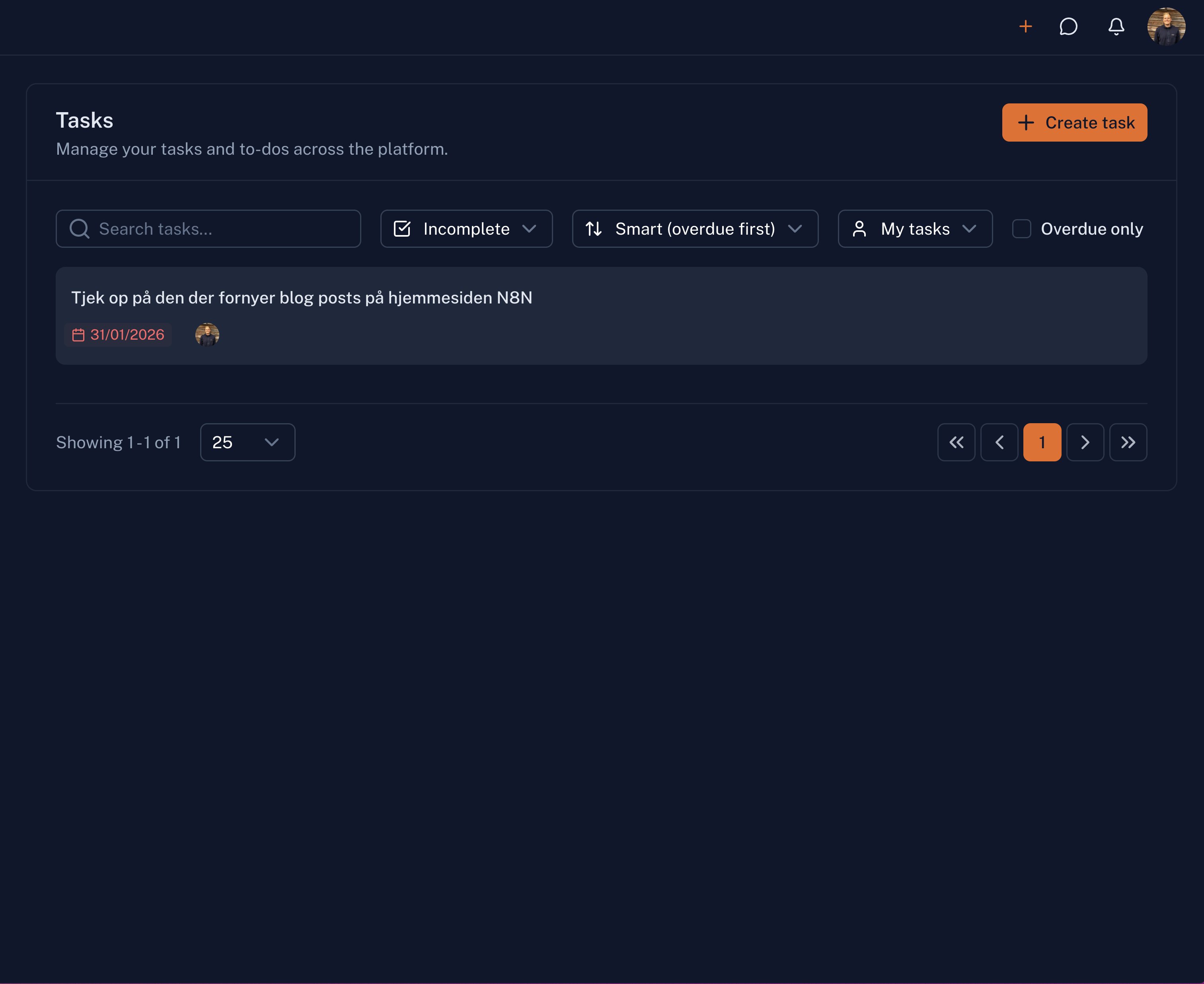Click the search magnifier icon
1204x984 pixels.
[80, 229]
